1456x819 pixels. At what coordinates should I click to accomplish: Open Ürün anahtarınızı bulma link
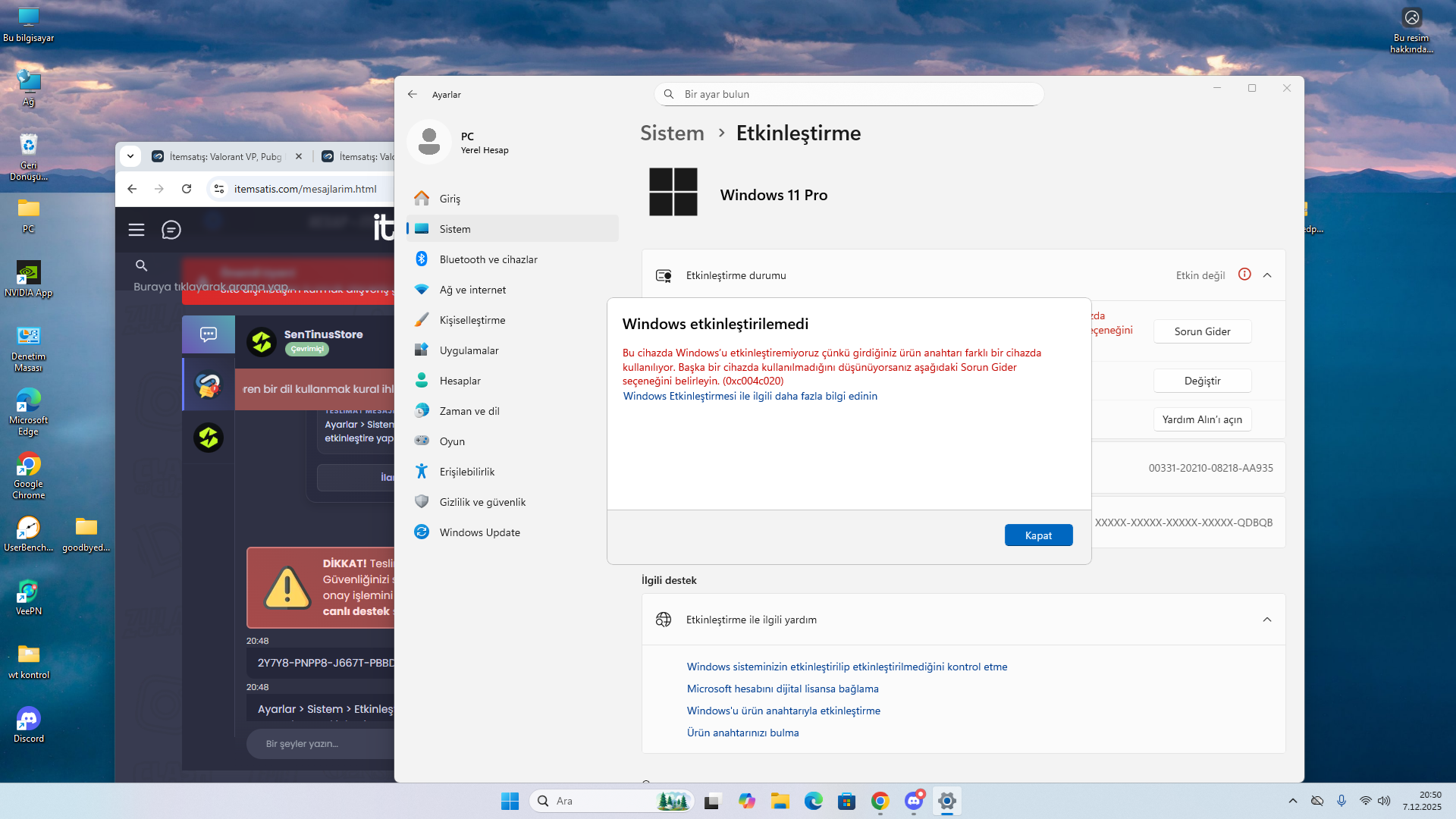742,733
